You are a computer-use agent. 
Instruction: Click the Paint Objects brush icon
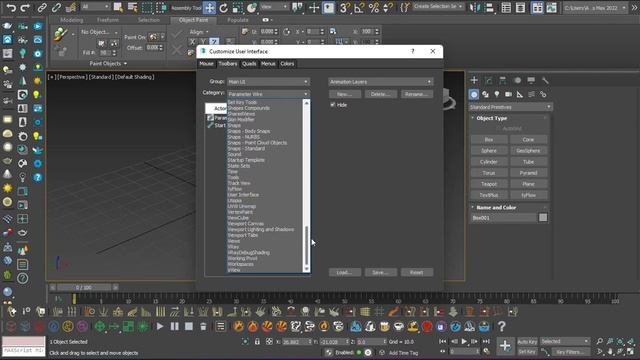60,34
